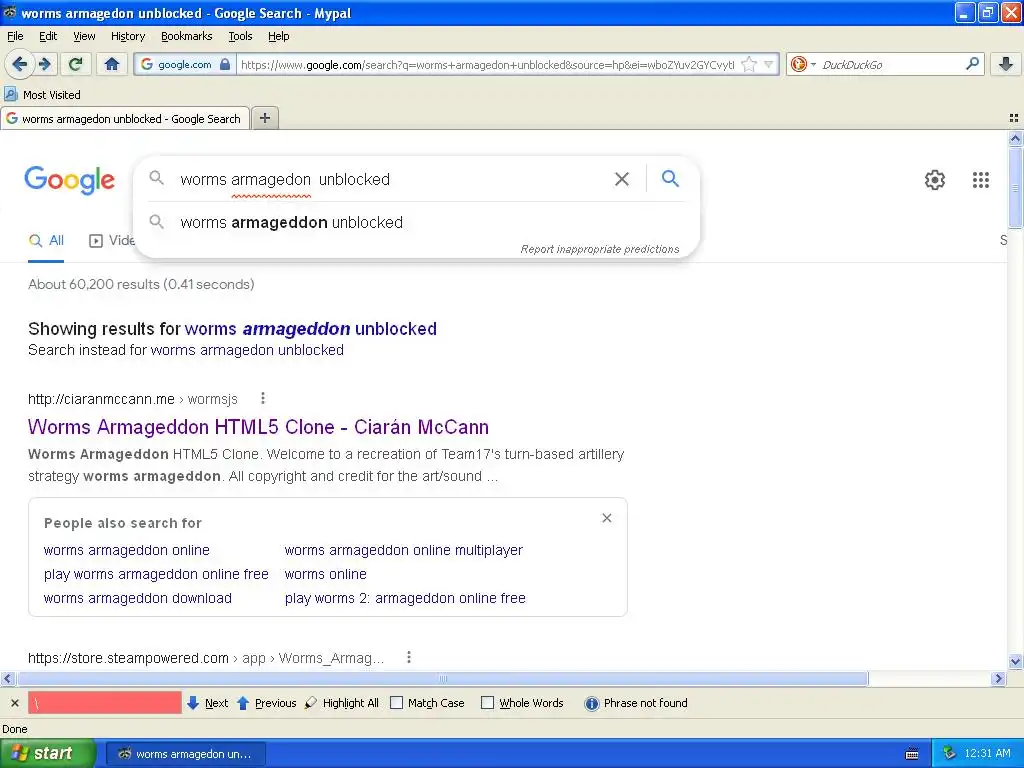Click the on-screen keyboard tray icon
Screen dimensions: 1024x768
912,754
